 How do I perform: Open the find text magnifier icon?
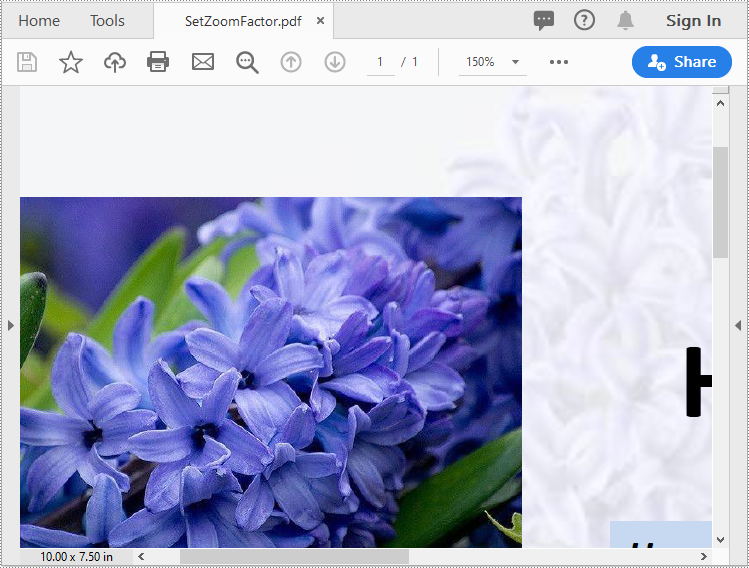(247, 63)
